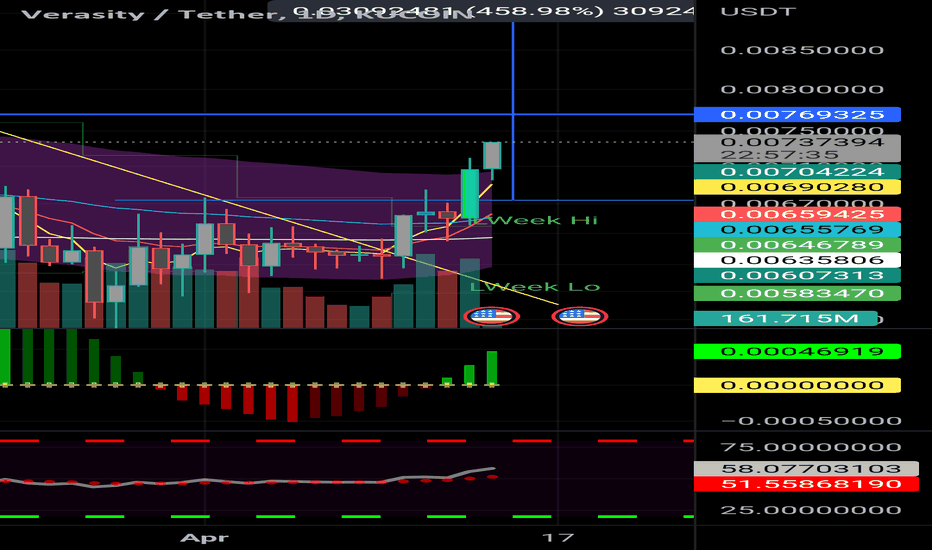The width and height of the screenshot is (932, 550).
Task: Click the 25.00000000 RSI axis level
Action: click(x=811, y=510)
